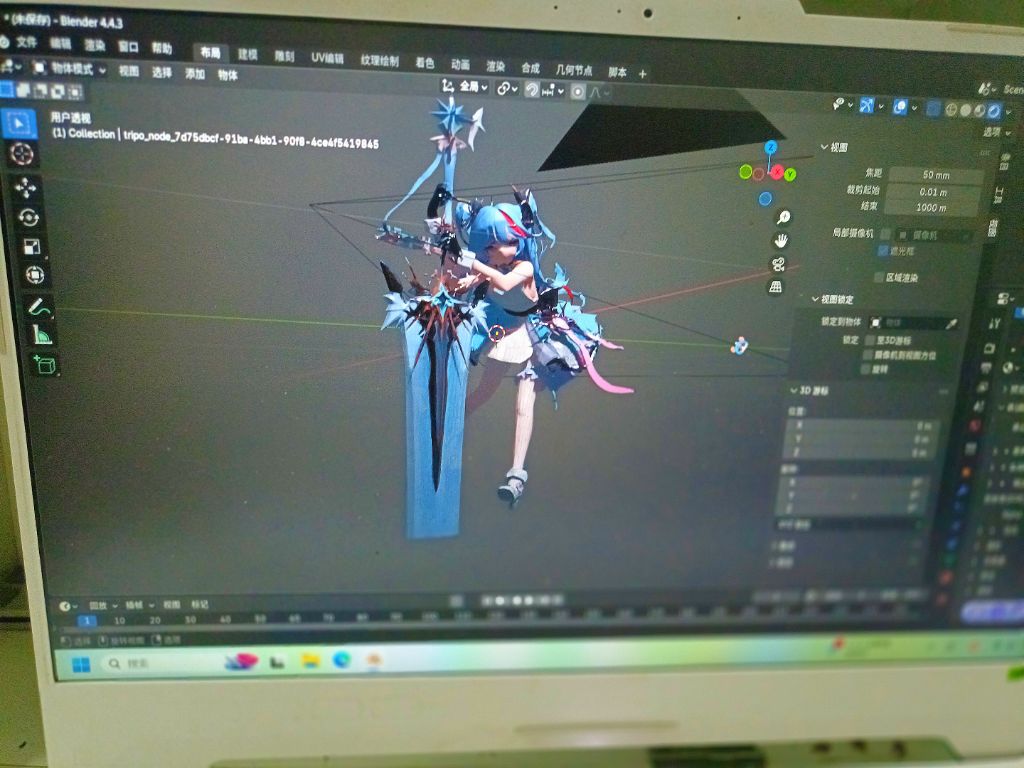
Task: Open the 回放 dropdown in timeline
Action: tap(103, 605)
